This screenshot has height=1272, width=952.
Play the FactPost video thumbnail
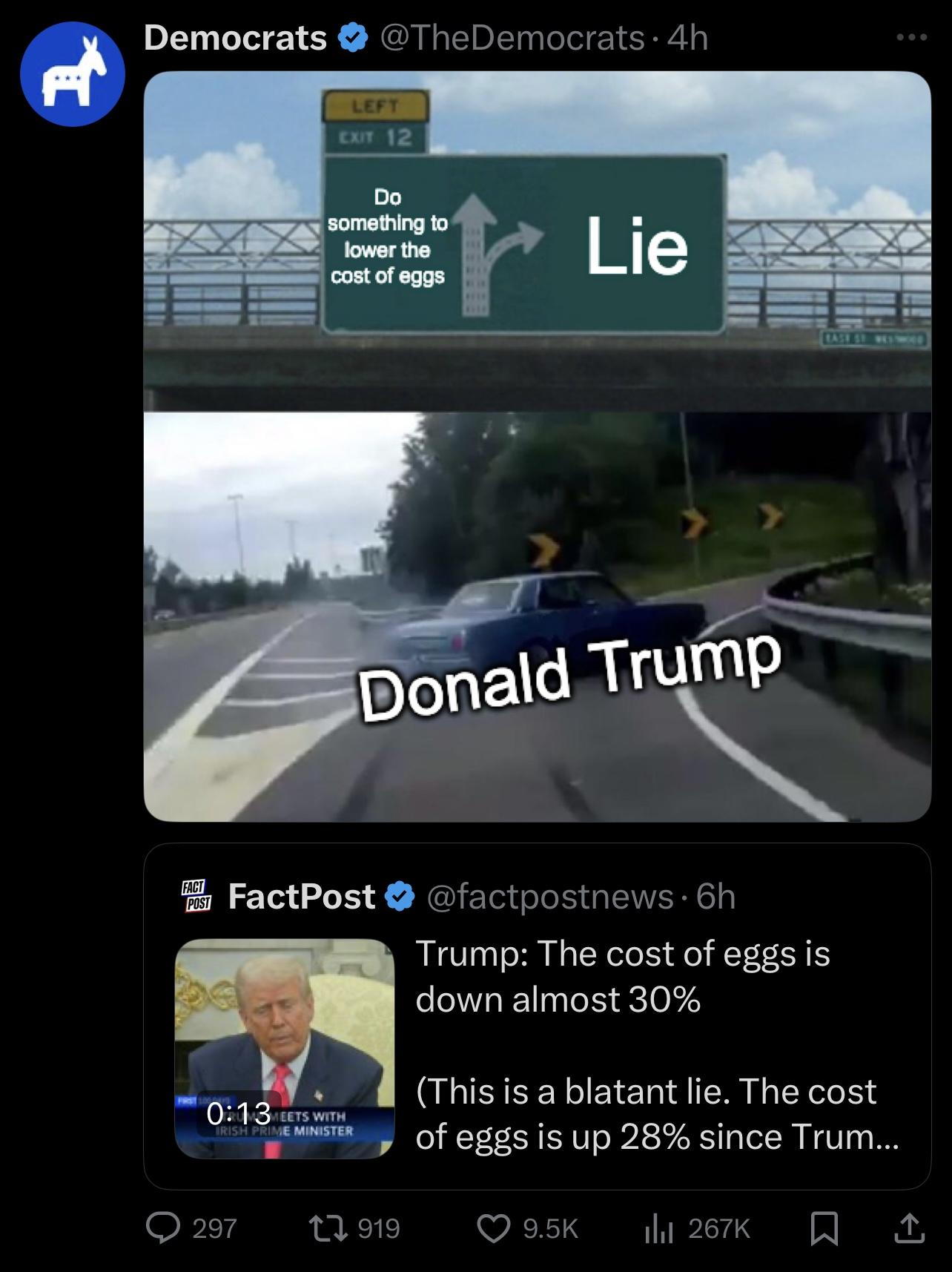(285, 1048)
